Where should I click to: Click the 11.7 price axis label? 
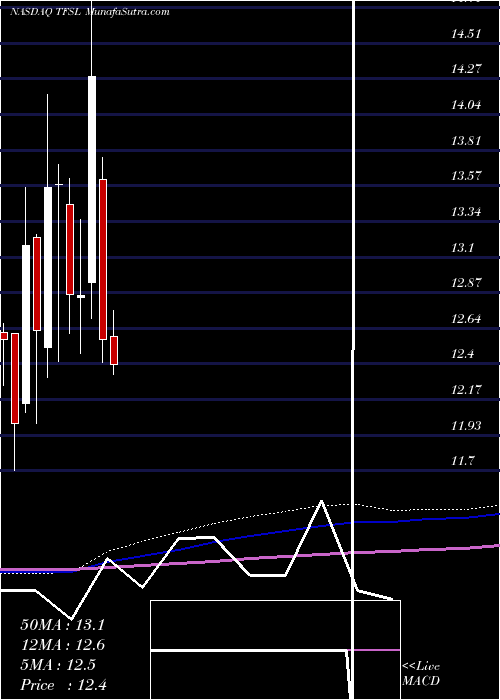click(x=463, y=461)
